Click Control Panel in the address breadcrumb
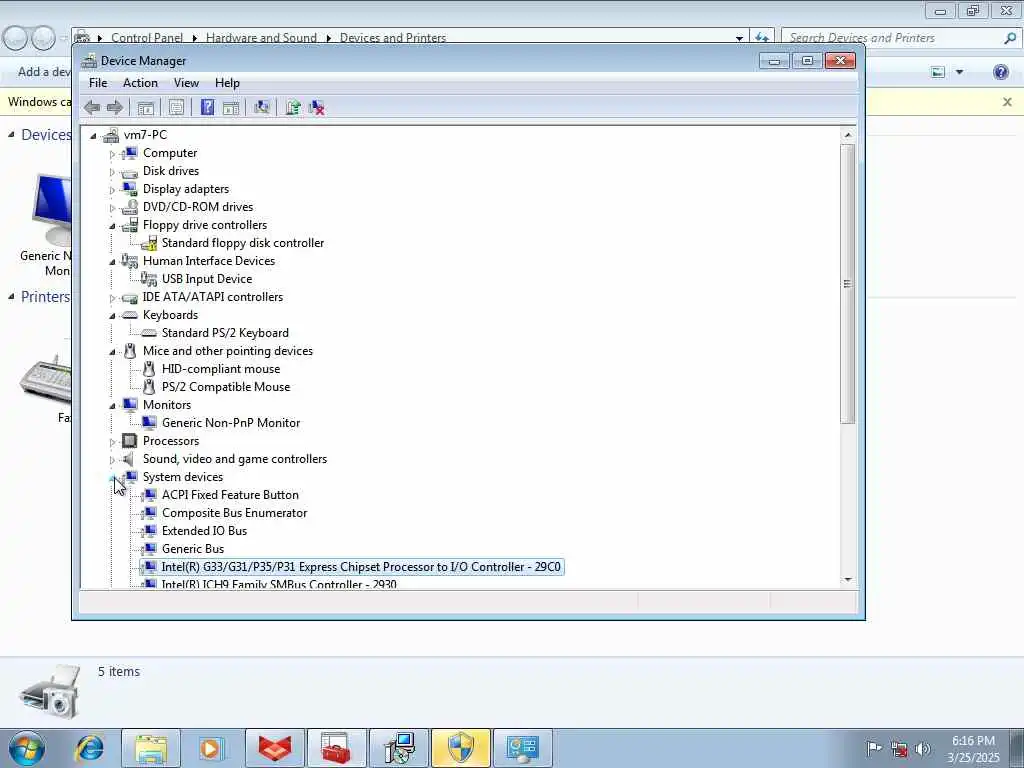Image resolution: width=1024 pixels, height=768 pixels. pyautogui.click(x=147, y=38)
